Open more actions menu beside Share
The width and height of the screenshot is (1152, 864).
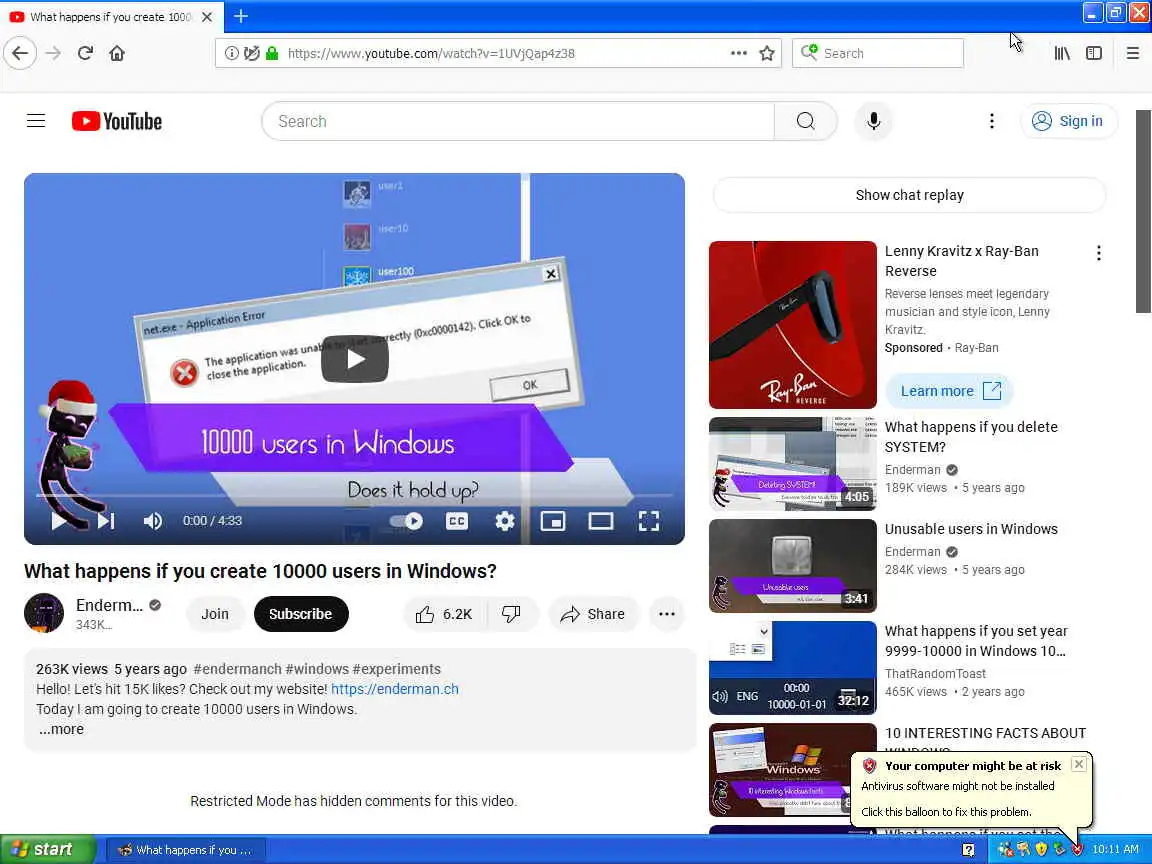tap(667, 614)
